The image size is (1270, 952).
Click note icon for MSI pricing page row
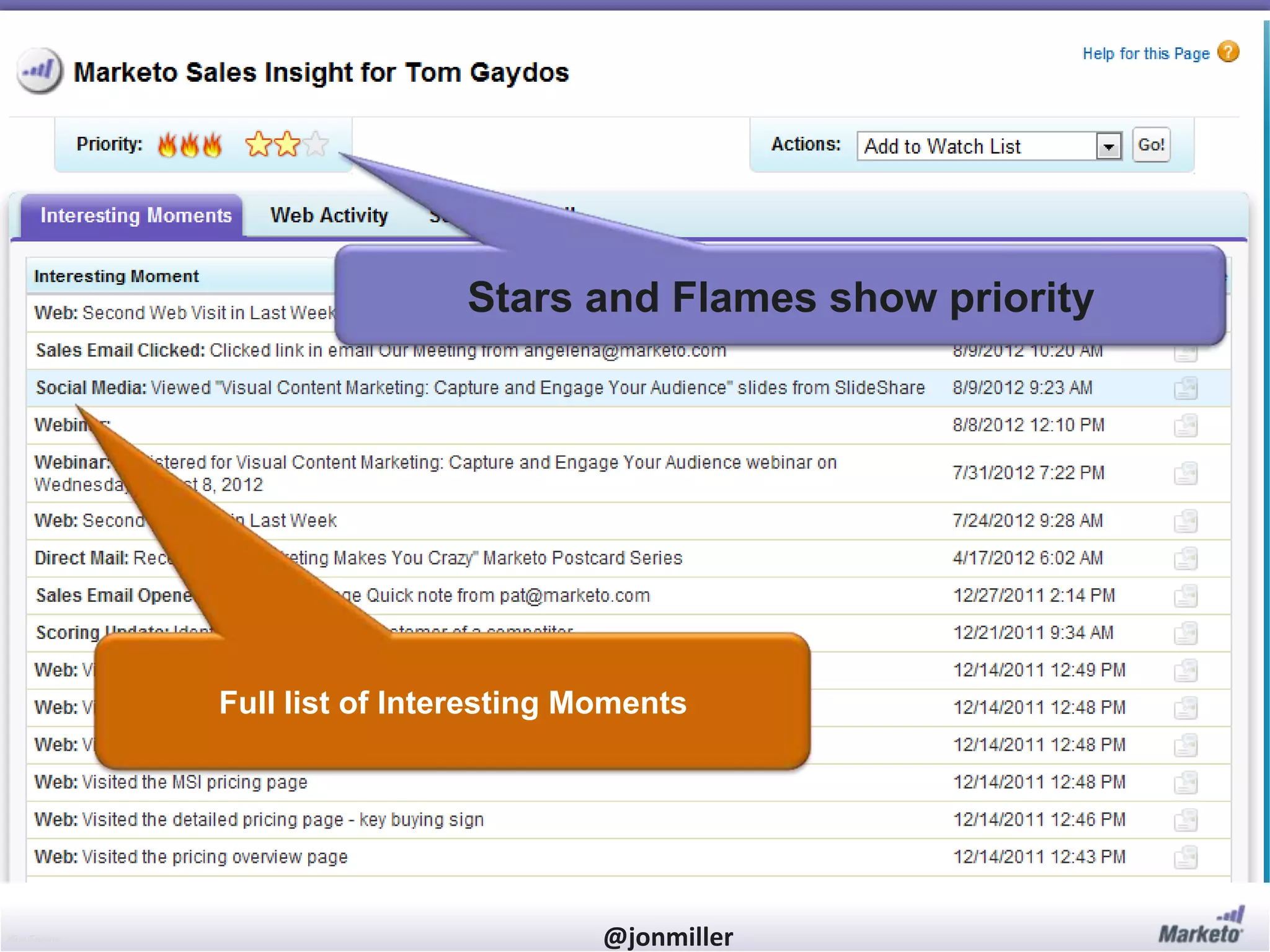coord(1186,783)
